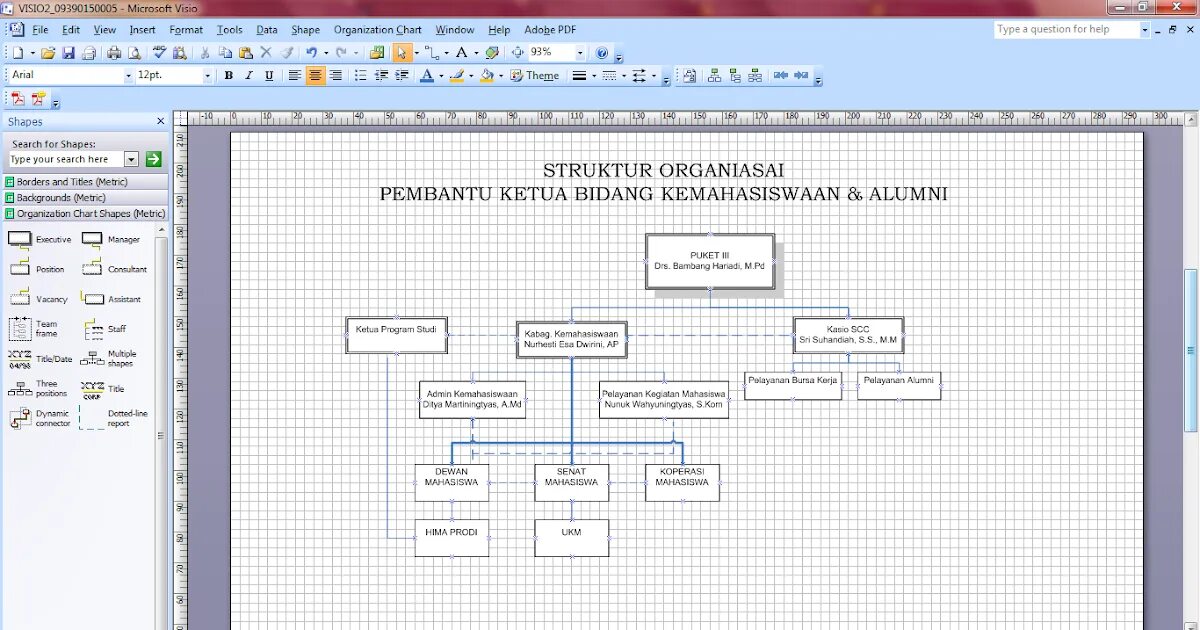Click the New document icon
This screenshot has height=630, width=1200.
[x=18, y=53]
